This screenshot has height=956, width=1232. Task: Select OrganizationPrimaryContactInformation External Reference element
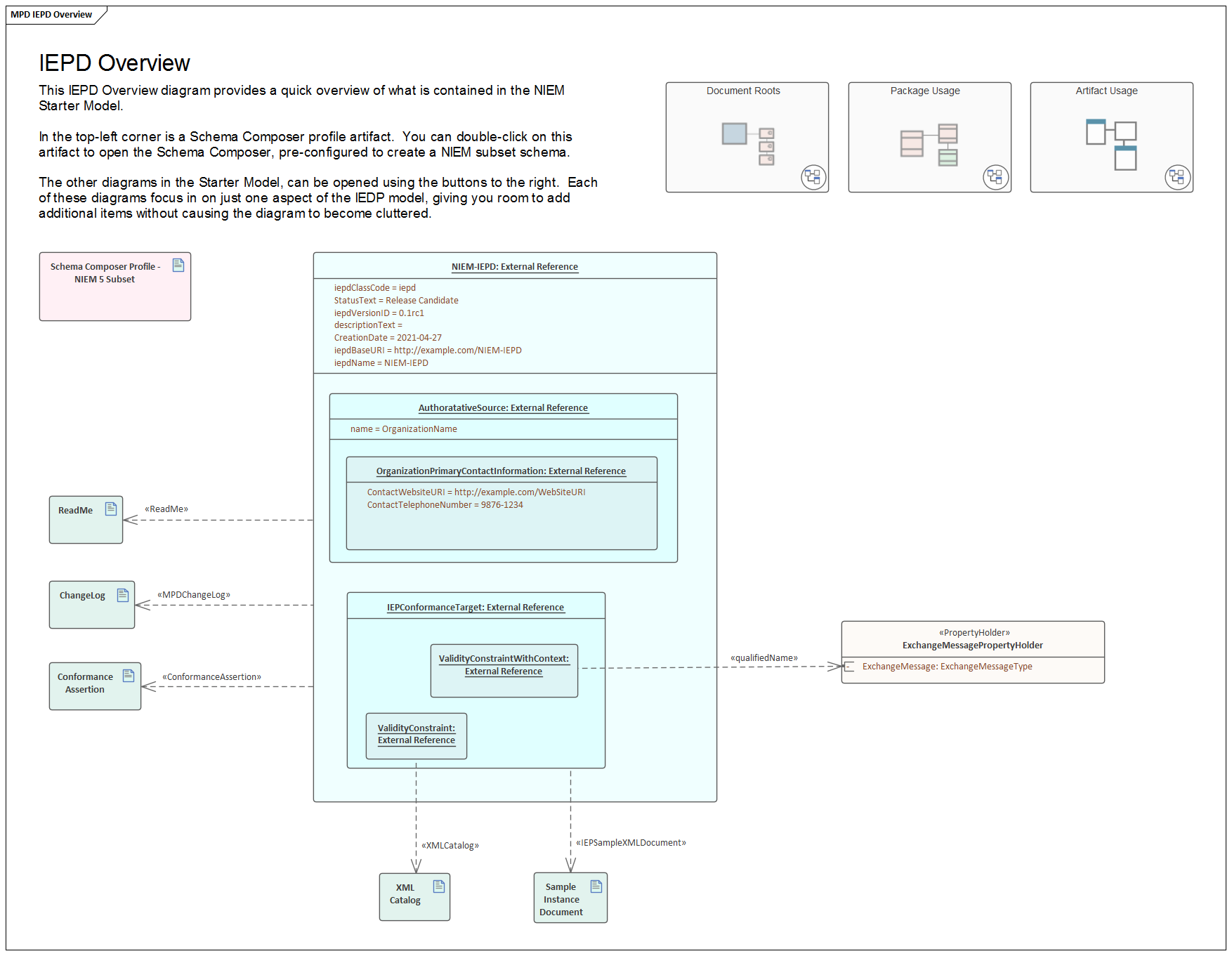(501, 471)
